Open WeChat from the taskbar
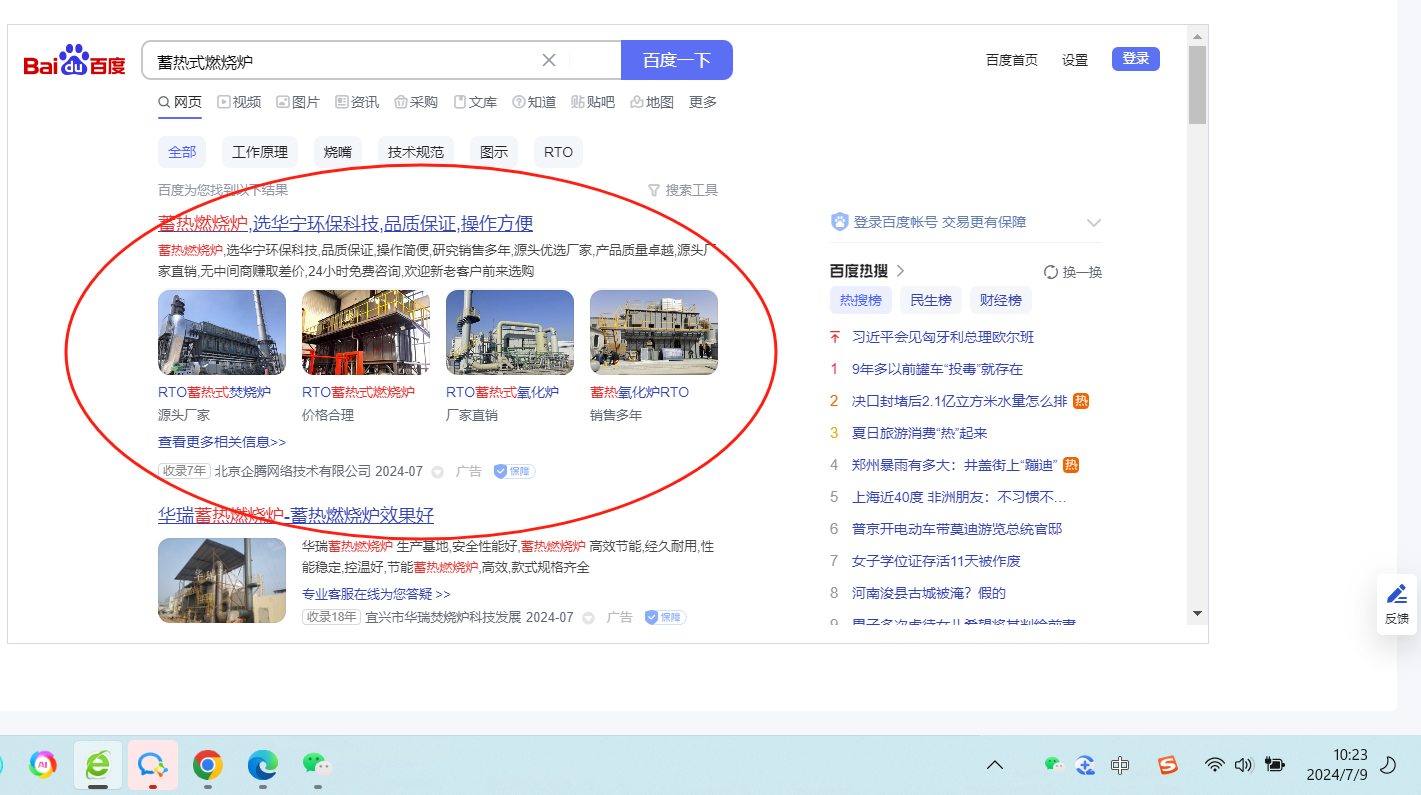Image resolution: width=1421 pixels, height=795 pixels. (x=316, y=765)
